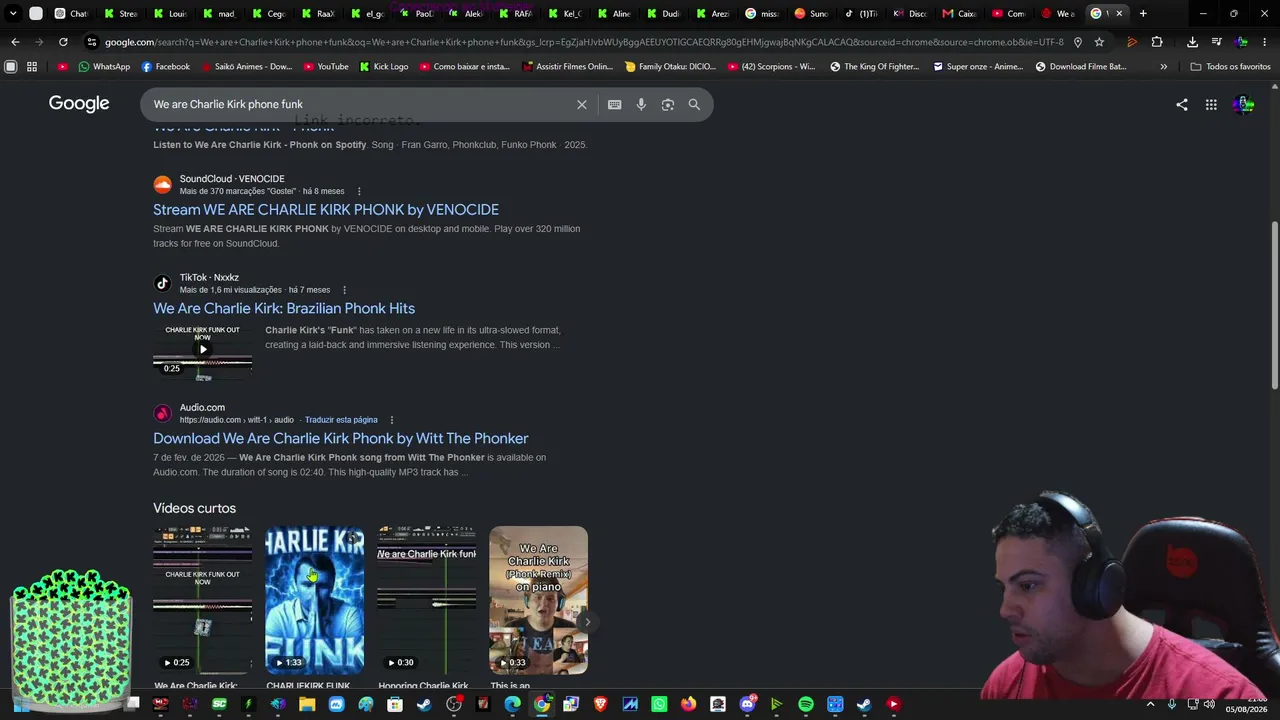Share this Google results page
1280x720 pixels.
1182,104
